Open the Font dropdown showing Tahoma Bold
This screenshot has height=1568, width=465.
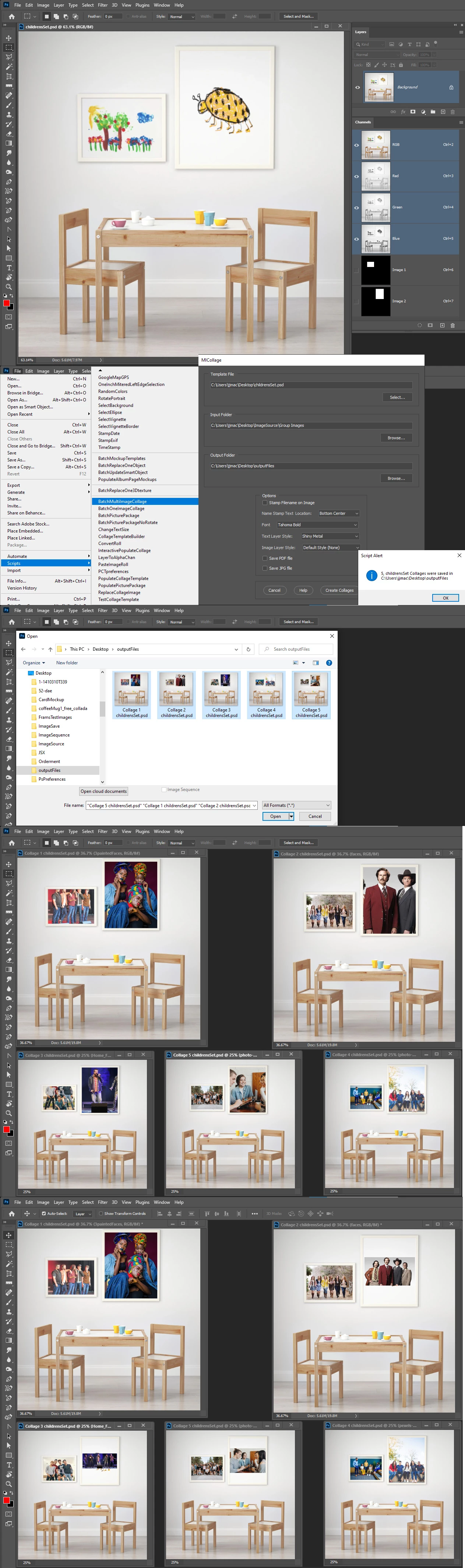coord(317,525)
